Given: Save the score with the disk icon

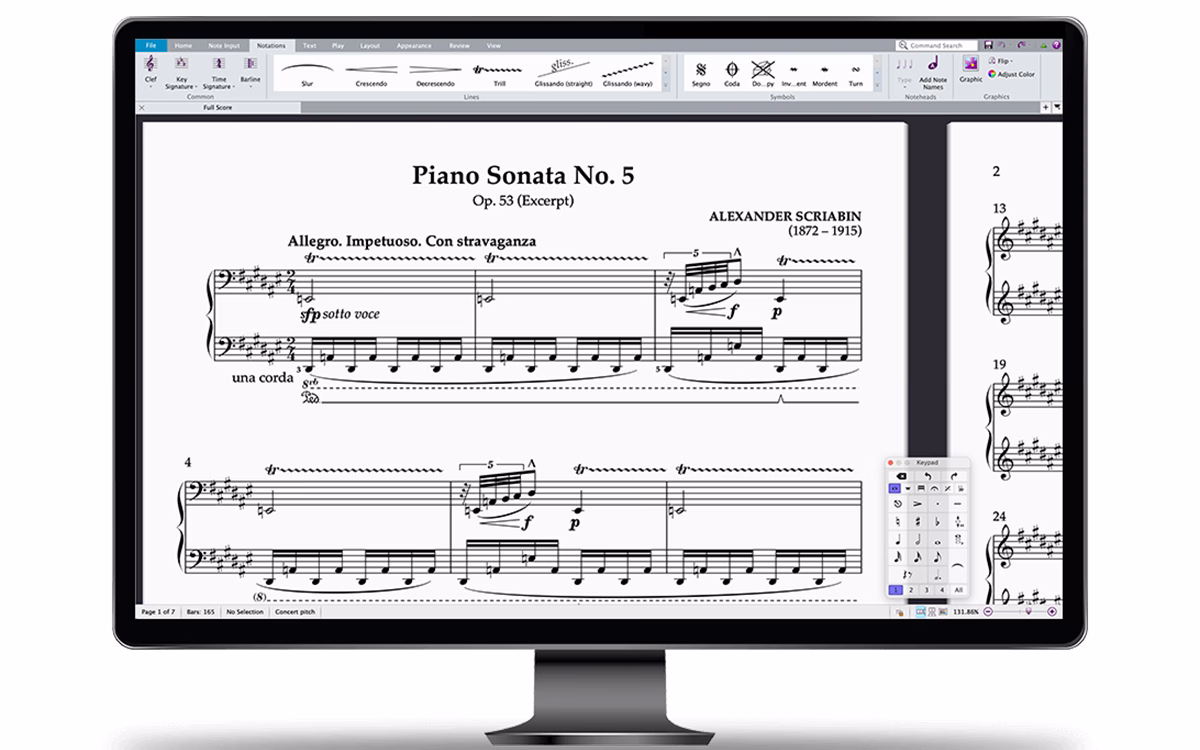Looking at the screenshot, I should click(988, 45).
